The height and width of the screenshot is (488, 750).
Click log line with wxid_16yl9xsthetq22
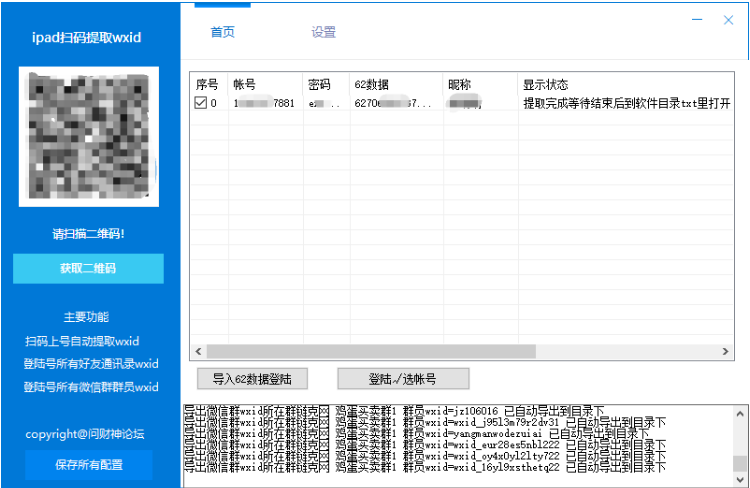pyautogui.click(x=425, y=467)
